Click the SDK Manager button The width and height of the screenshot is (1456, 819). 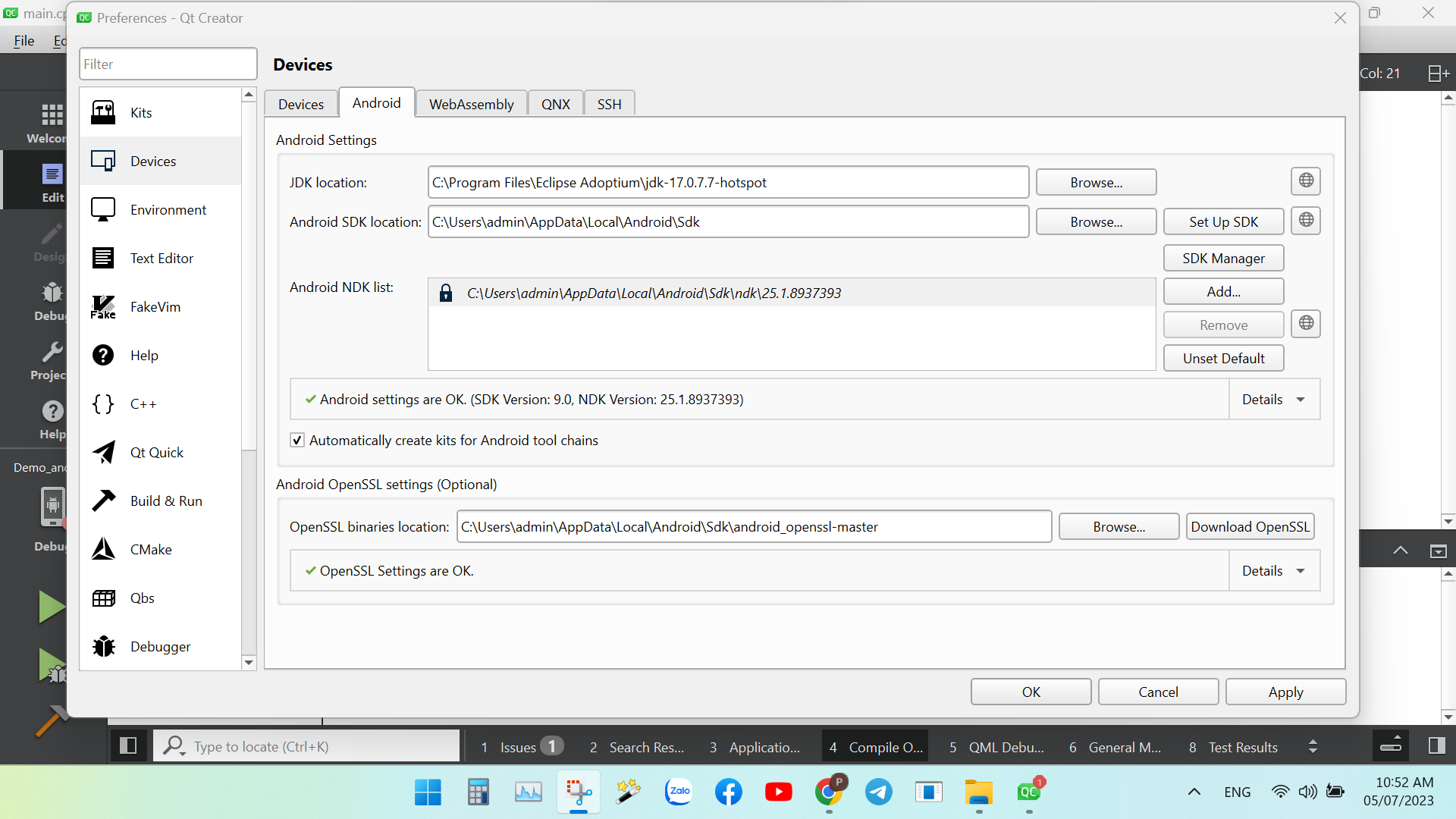1223,259
